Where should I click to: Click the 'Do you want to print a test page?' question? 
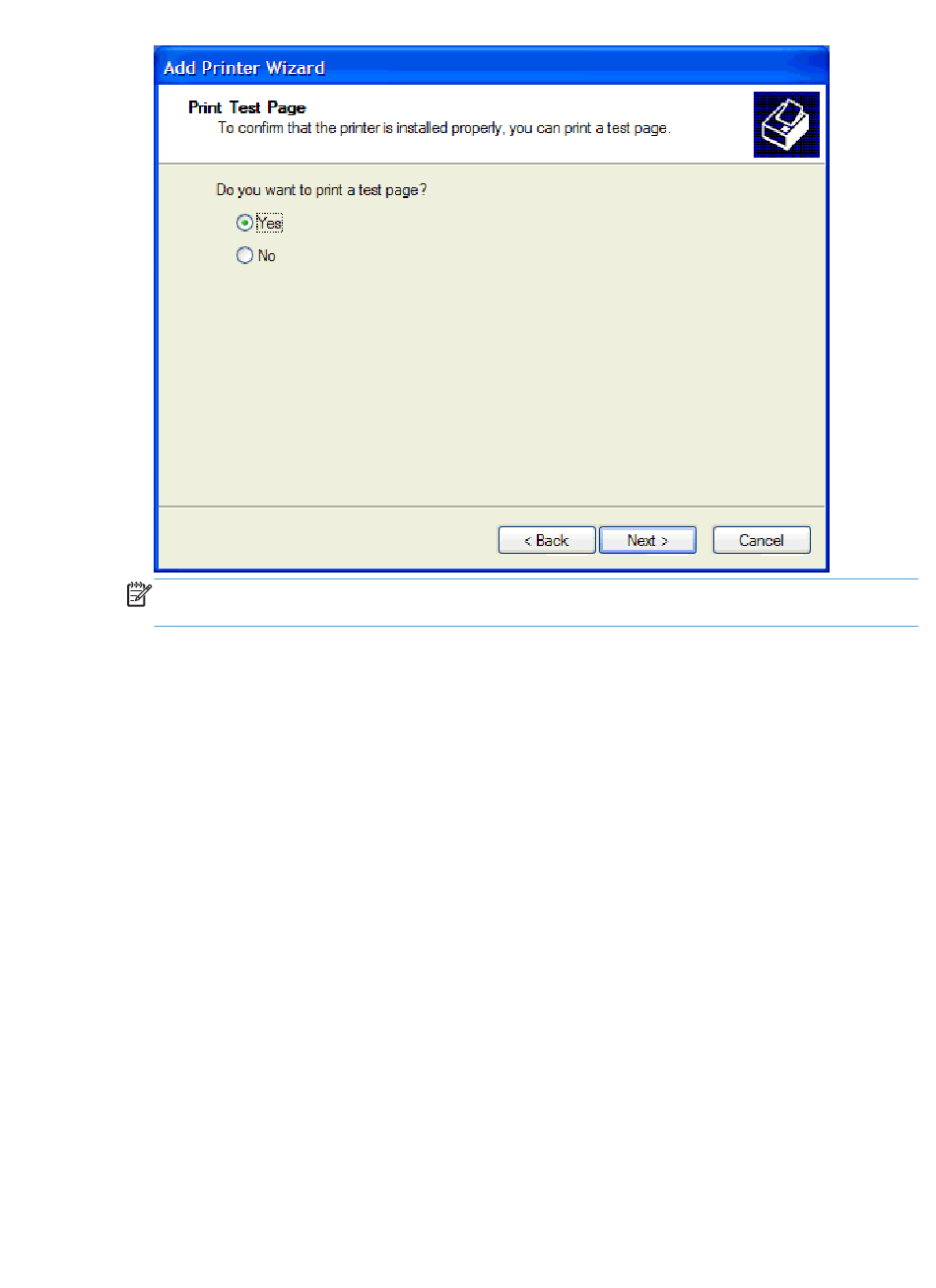(x=321, y=189)
